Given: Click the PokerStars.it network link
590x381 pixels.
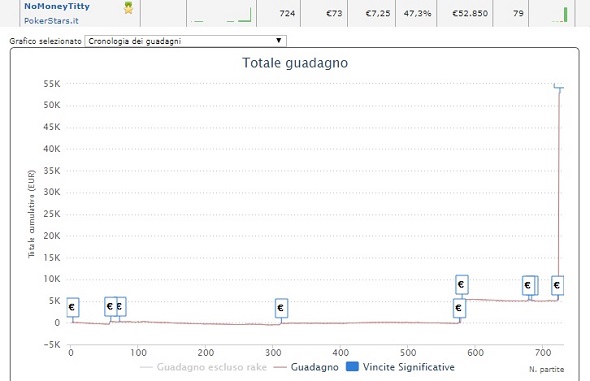Looking at the screenshot, I should coord(51,21).
